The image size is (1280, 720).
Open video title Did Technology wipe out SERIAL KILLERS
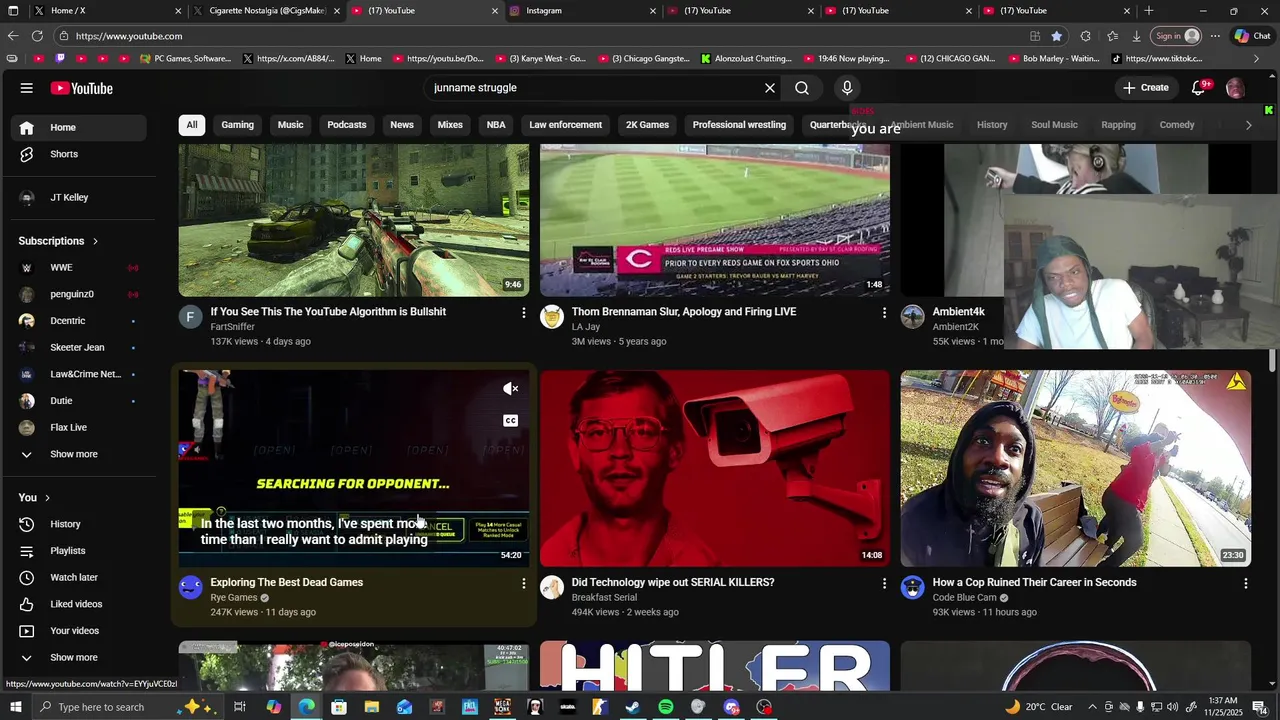click(x=673, y=582)
